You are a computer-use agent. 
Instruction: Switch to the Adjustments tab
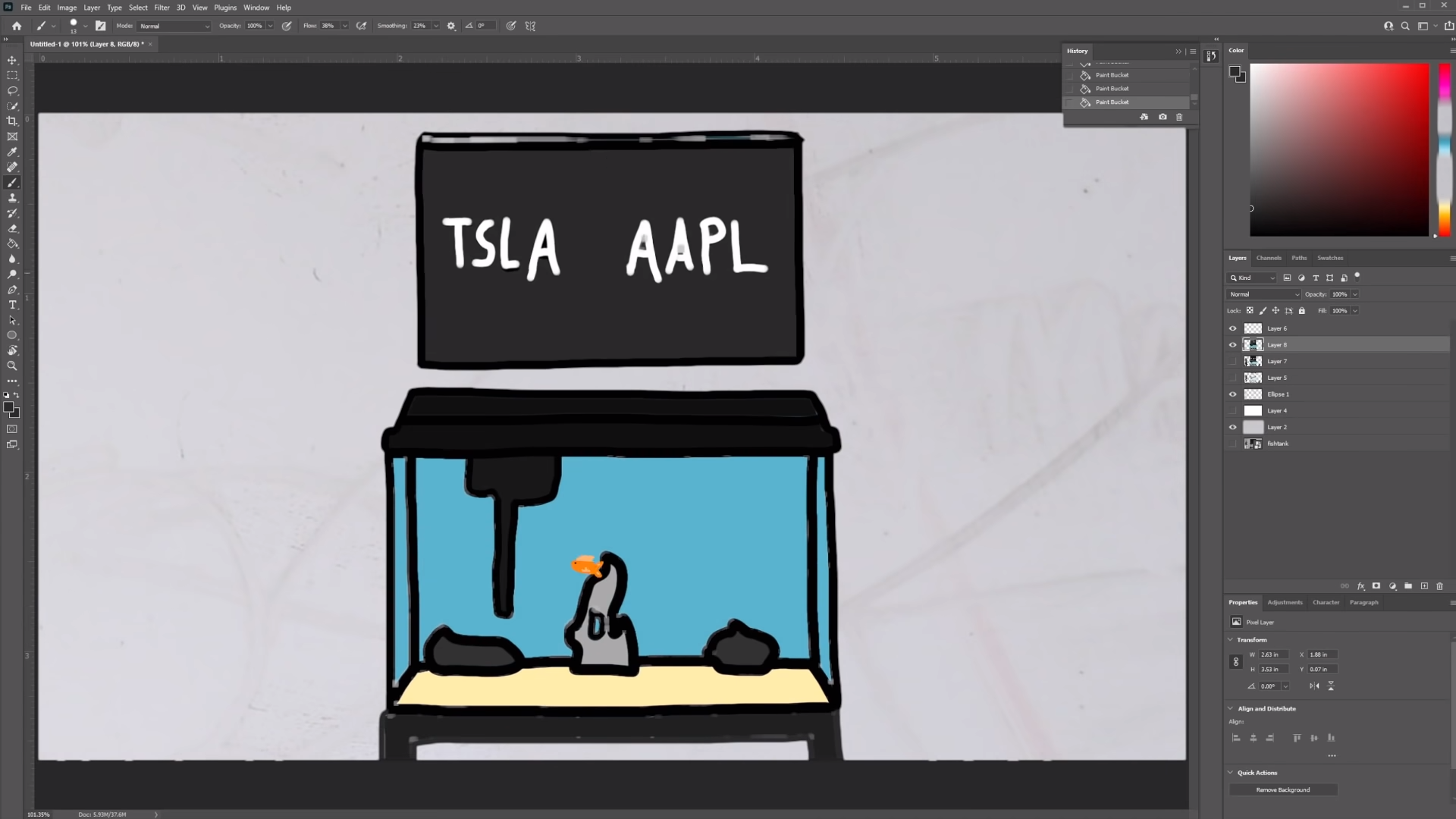coord(1285,602)
